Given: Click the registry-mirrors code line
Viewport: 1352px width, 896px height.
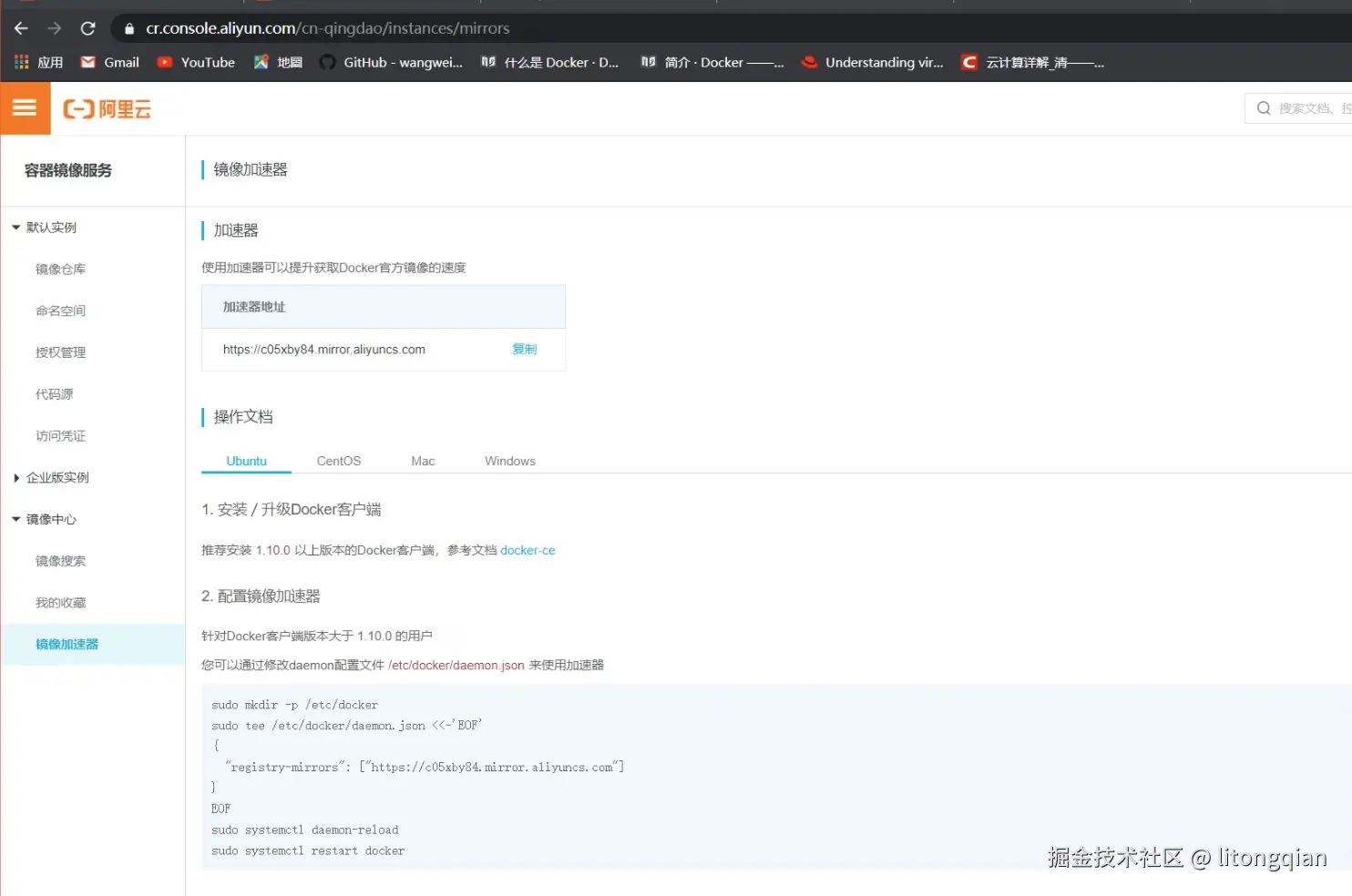Looking at the screenshot, I should [x=425, y=768].
